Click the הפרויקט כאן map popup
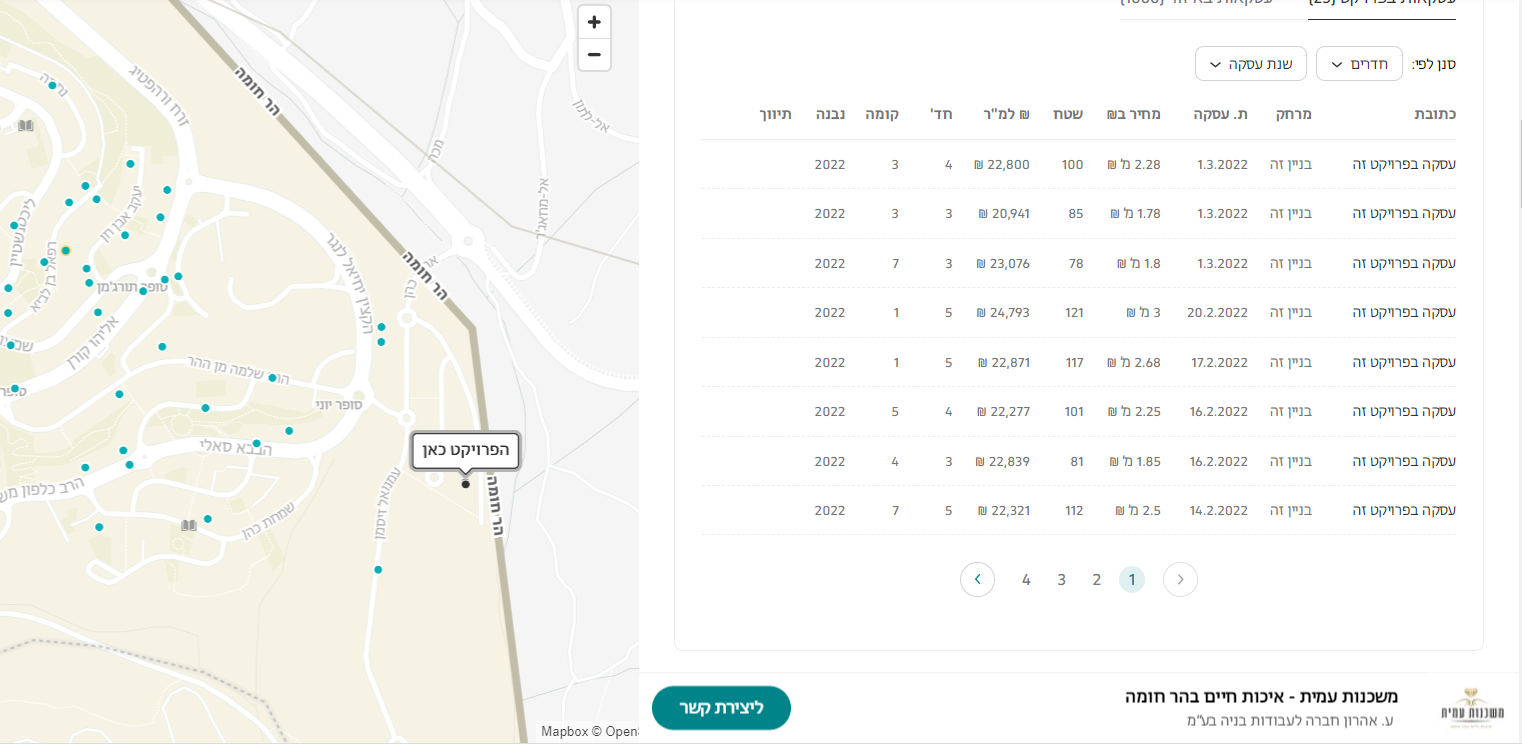Screen dimensions: 1522x749 point(466,451)
